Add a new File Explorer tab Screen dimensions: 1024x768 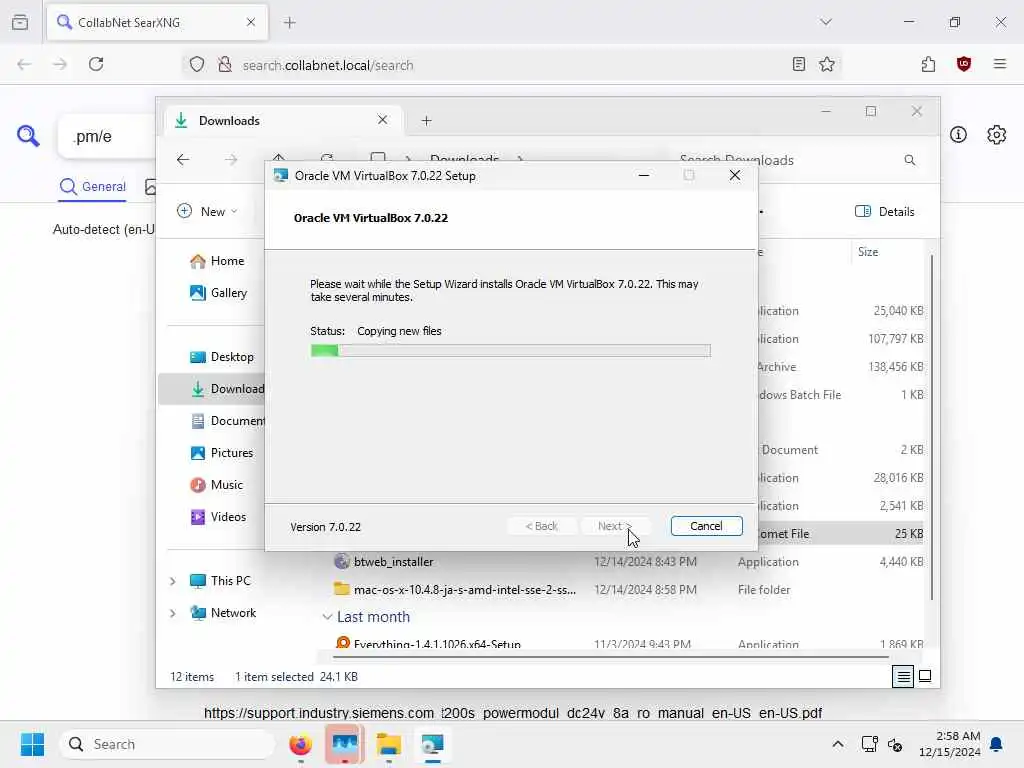pyautogui.click(x=426, y=120)
